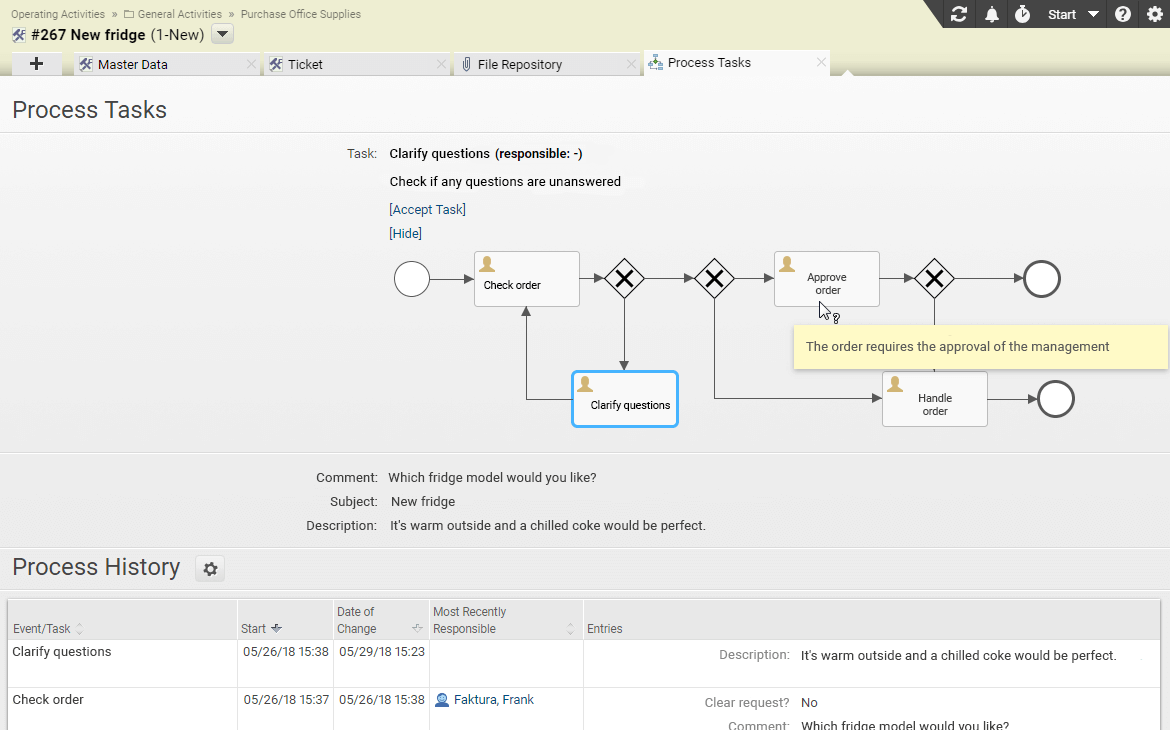Open the ticket title dropdown arrow

coord(222,34)
